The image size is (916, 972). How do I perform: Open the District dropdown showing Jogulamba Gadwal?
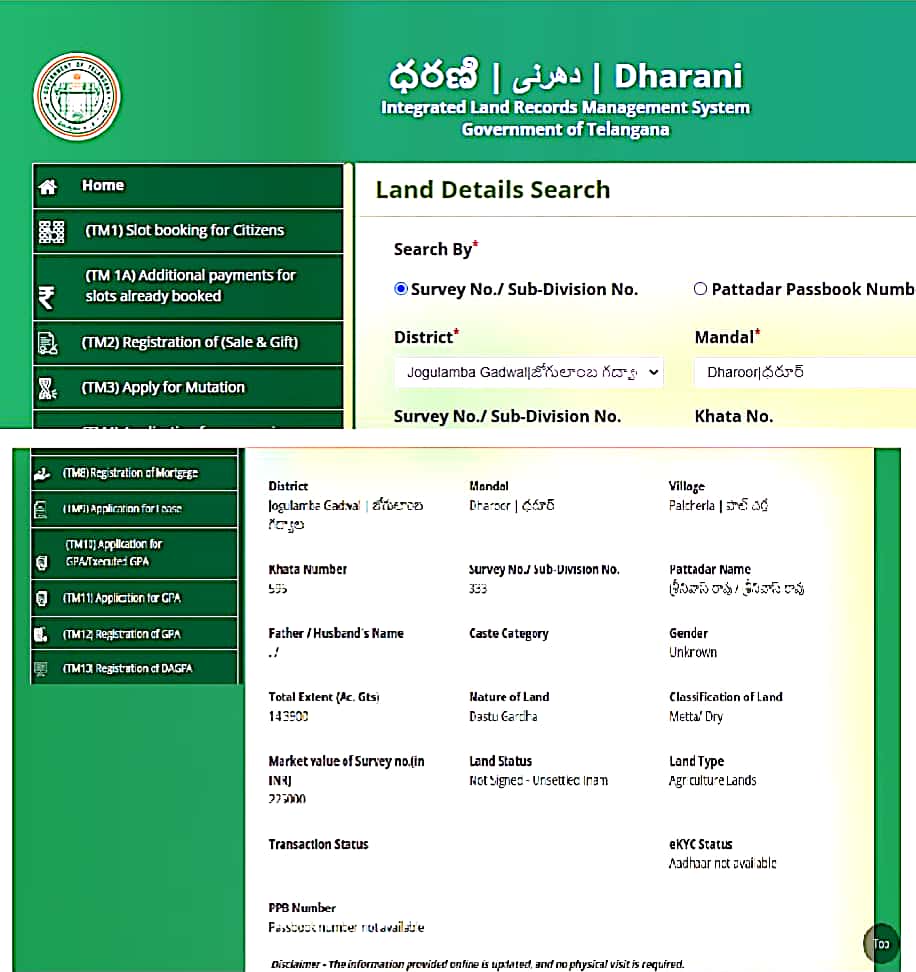click(529, 372)
